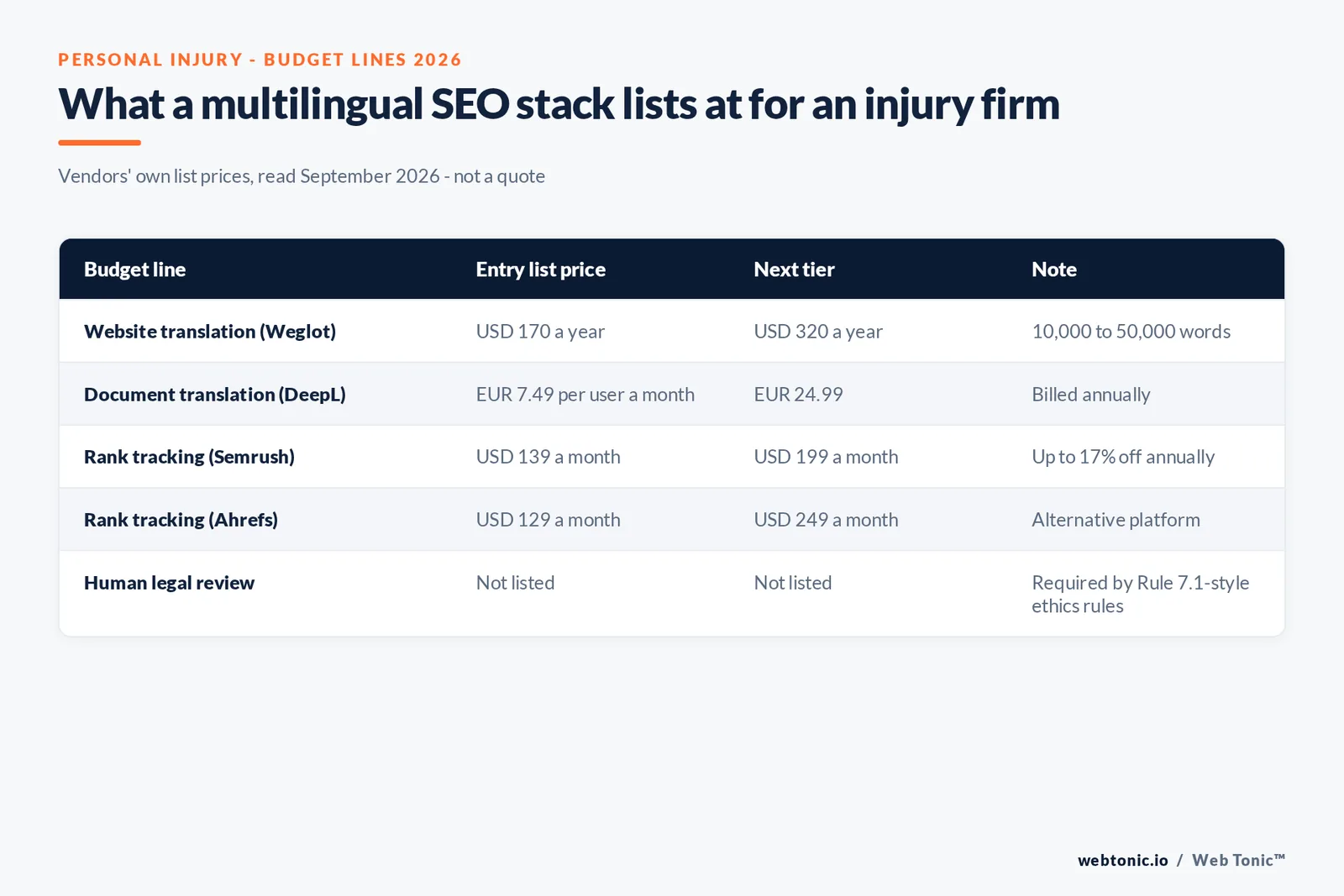Click the 'Billed annually' note
Image resolution: width=1344 pixels, height=896 pixels.
1090,395
